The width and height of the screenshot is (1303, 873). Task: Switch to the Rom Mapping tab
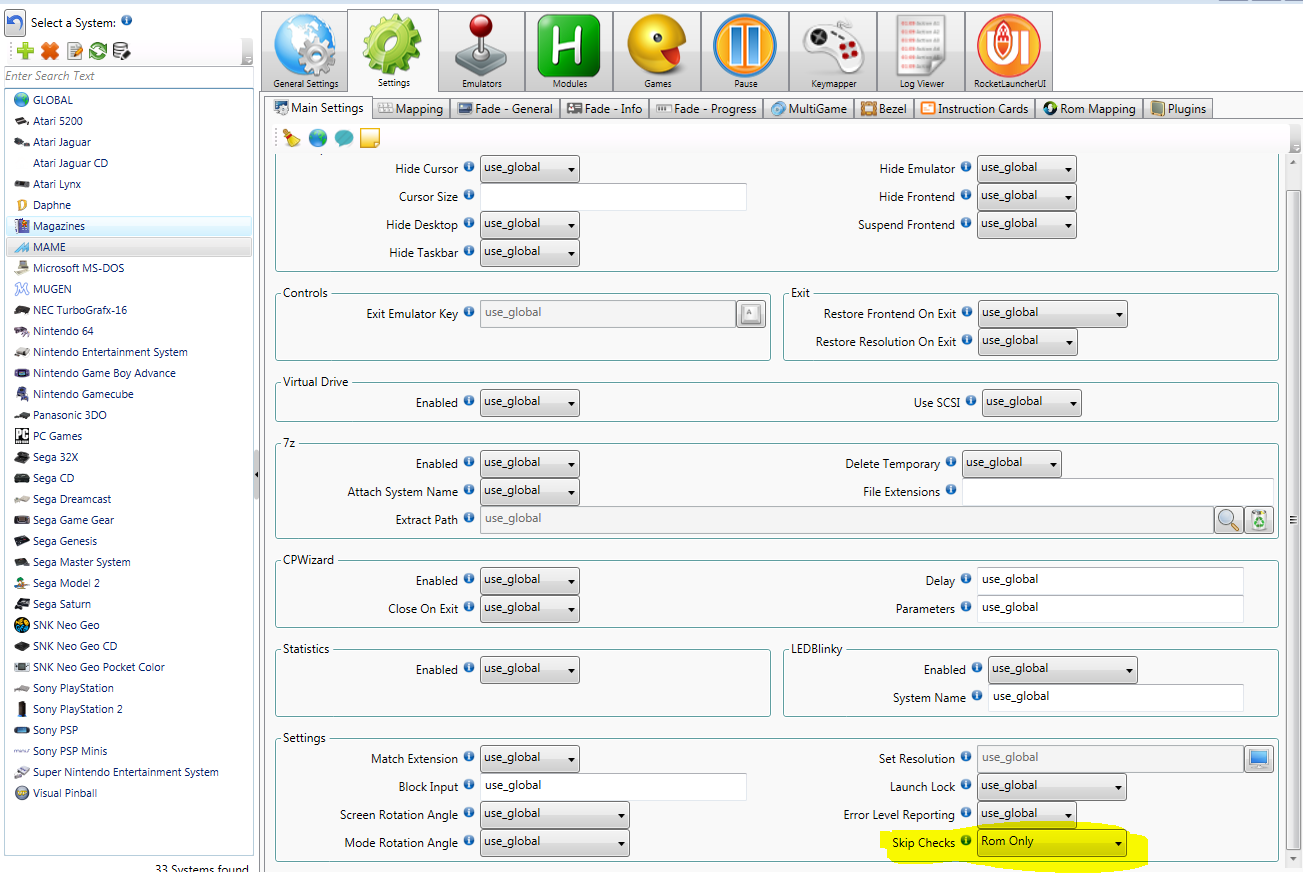1089,109
